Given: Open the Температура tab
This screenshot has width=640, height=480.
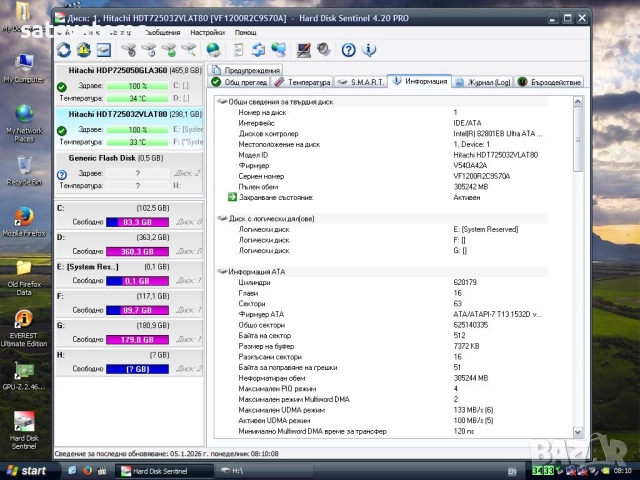Looking at the screenshot, I should point(304,82).
